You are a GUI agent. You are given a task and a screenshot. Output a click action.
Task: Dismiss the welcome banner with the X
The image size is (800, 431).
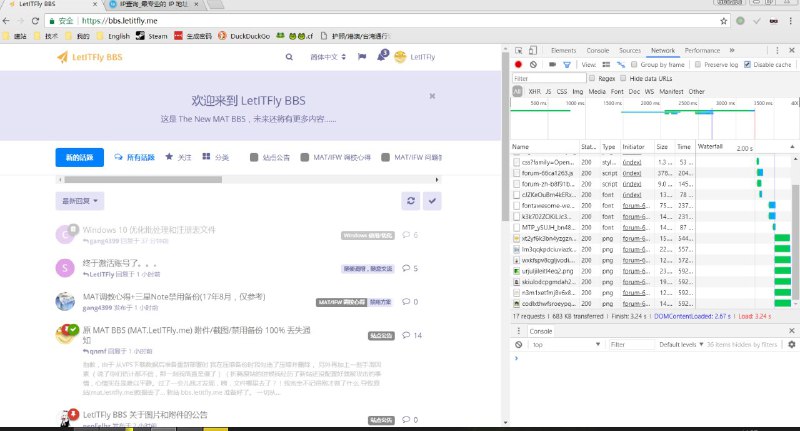pos(432,96)
